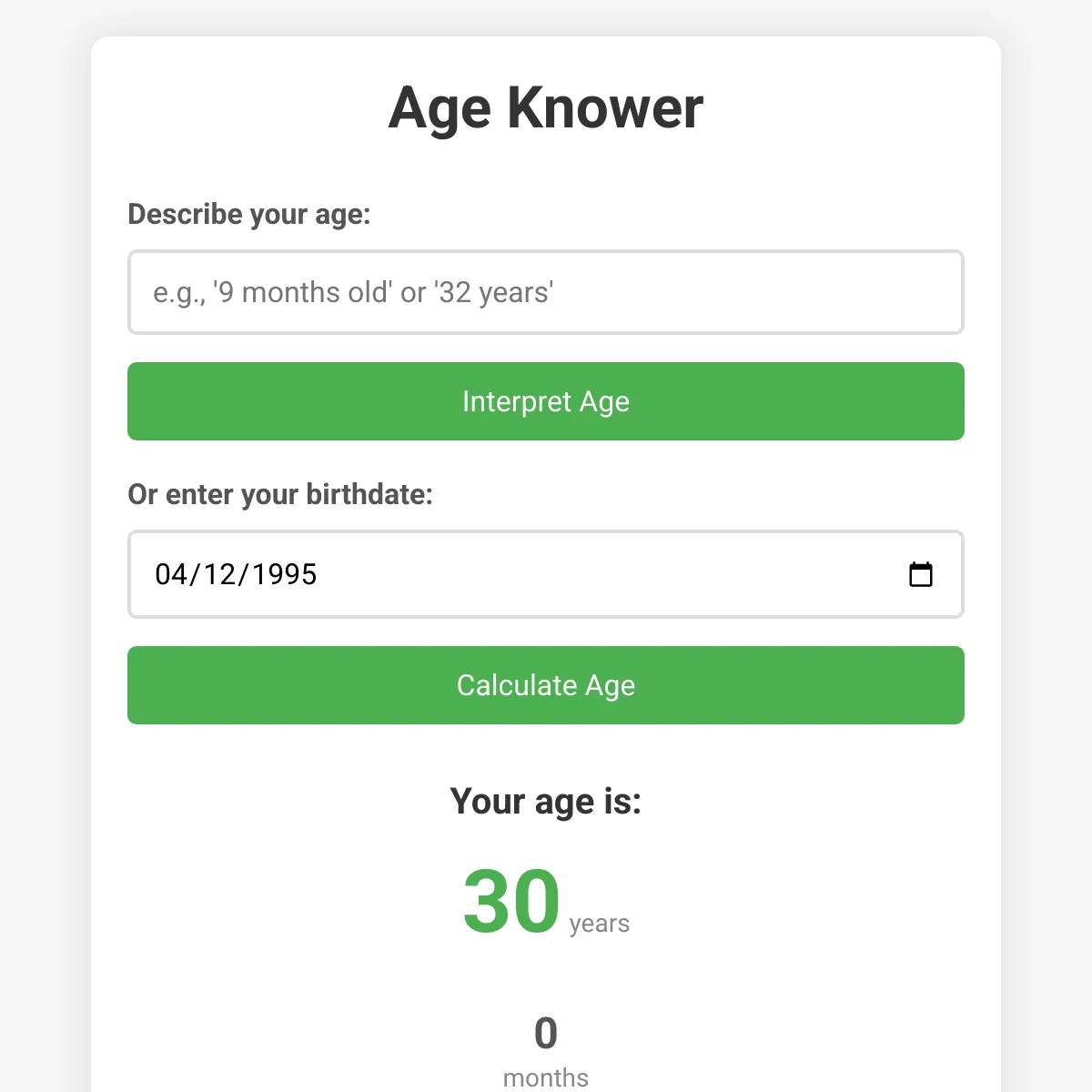Click the word 'Knower' in page title
The image size is (1092, 1092).
click(x=605, y=107)
